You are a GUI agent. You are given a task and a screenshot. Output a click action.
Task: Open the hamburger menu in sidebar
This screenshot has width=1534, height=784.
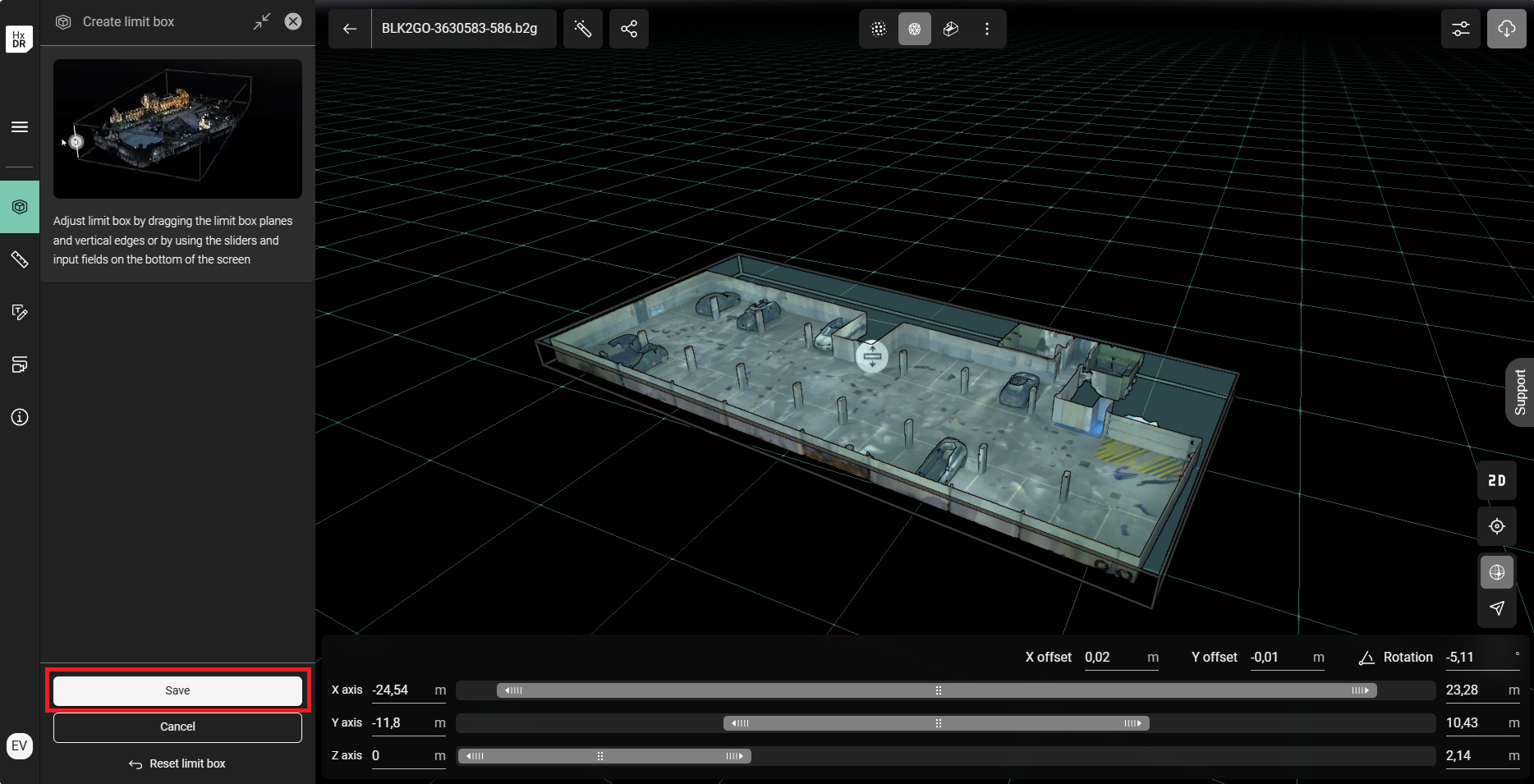[x=20, y=126]
